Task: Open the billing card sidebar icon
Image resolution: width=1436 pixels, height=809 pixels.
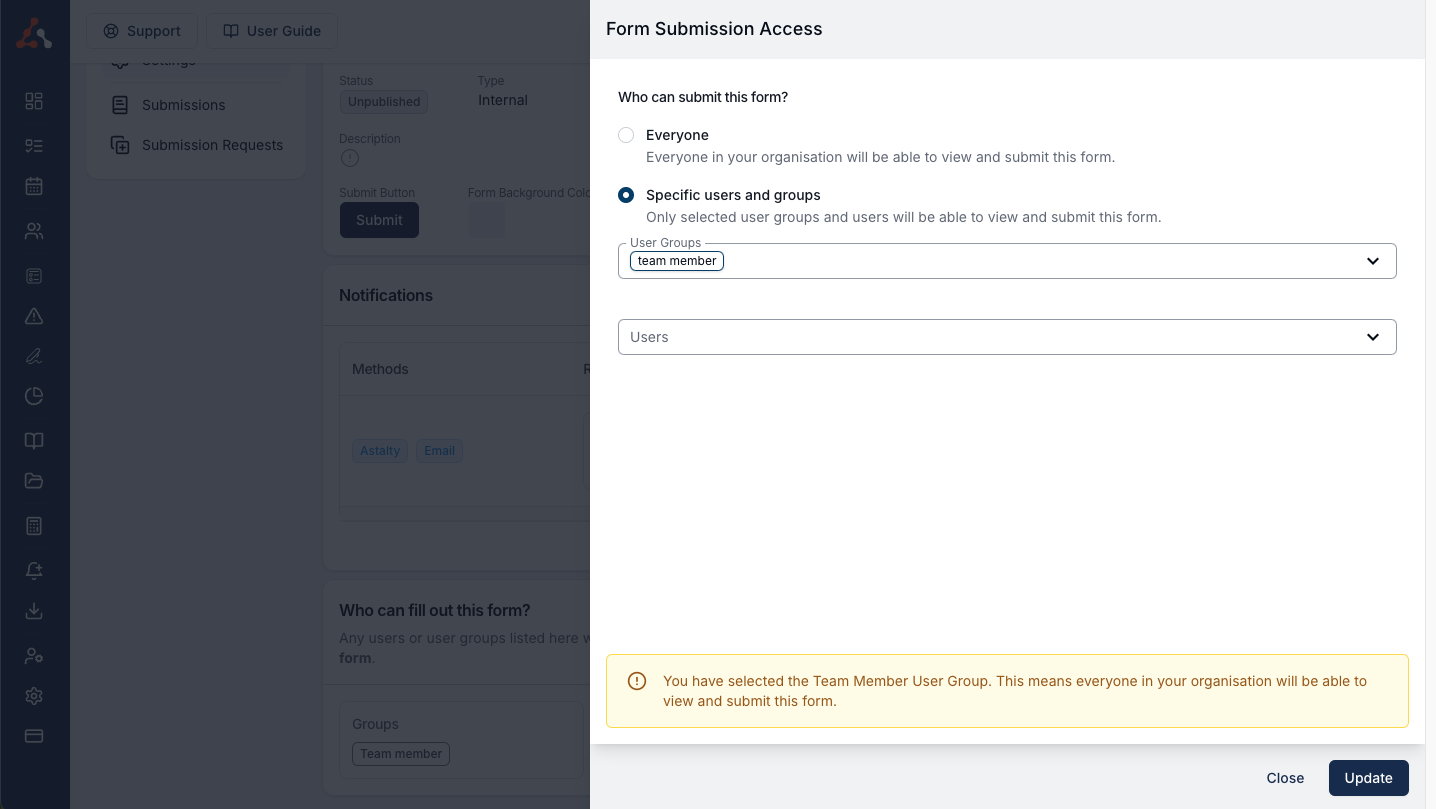Action: 34,736
